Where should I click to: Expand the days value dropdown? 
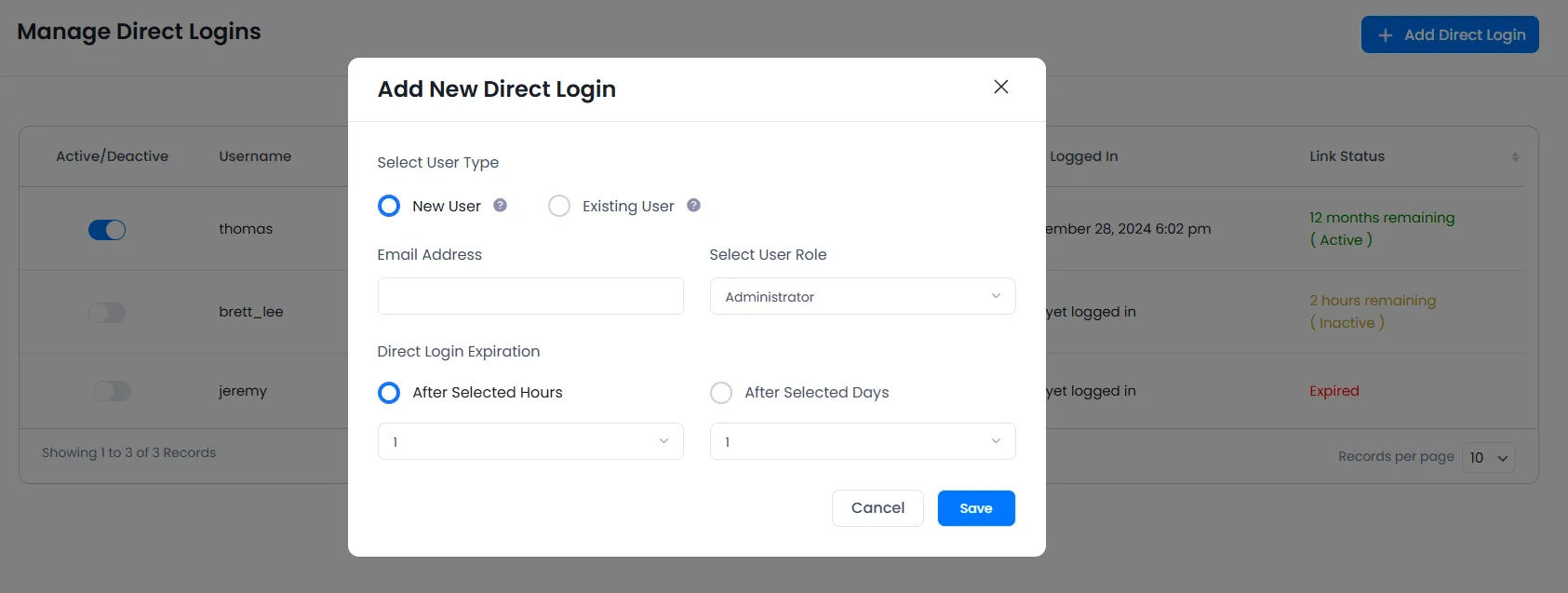[x=862, y=441]
